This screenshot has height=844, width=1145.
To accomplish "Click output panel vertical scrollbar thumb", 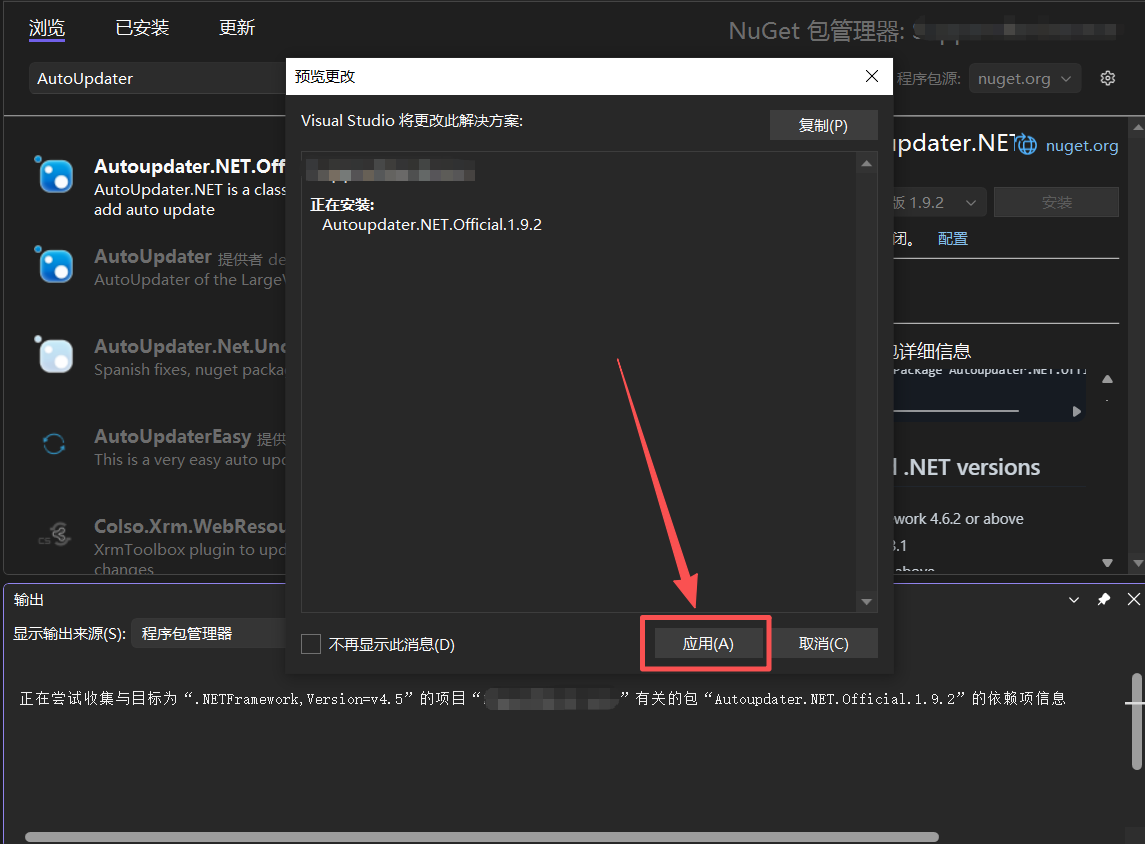I will coord(1136,721).
